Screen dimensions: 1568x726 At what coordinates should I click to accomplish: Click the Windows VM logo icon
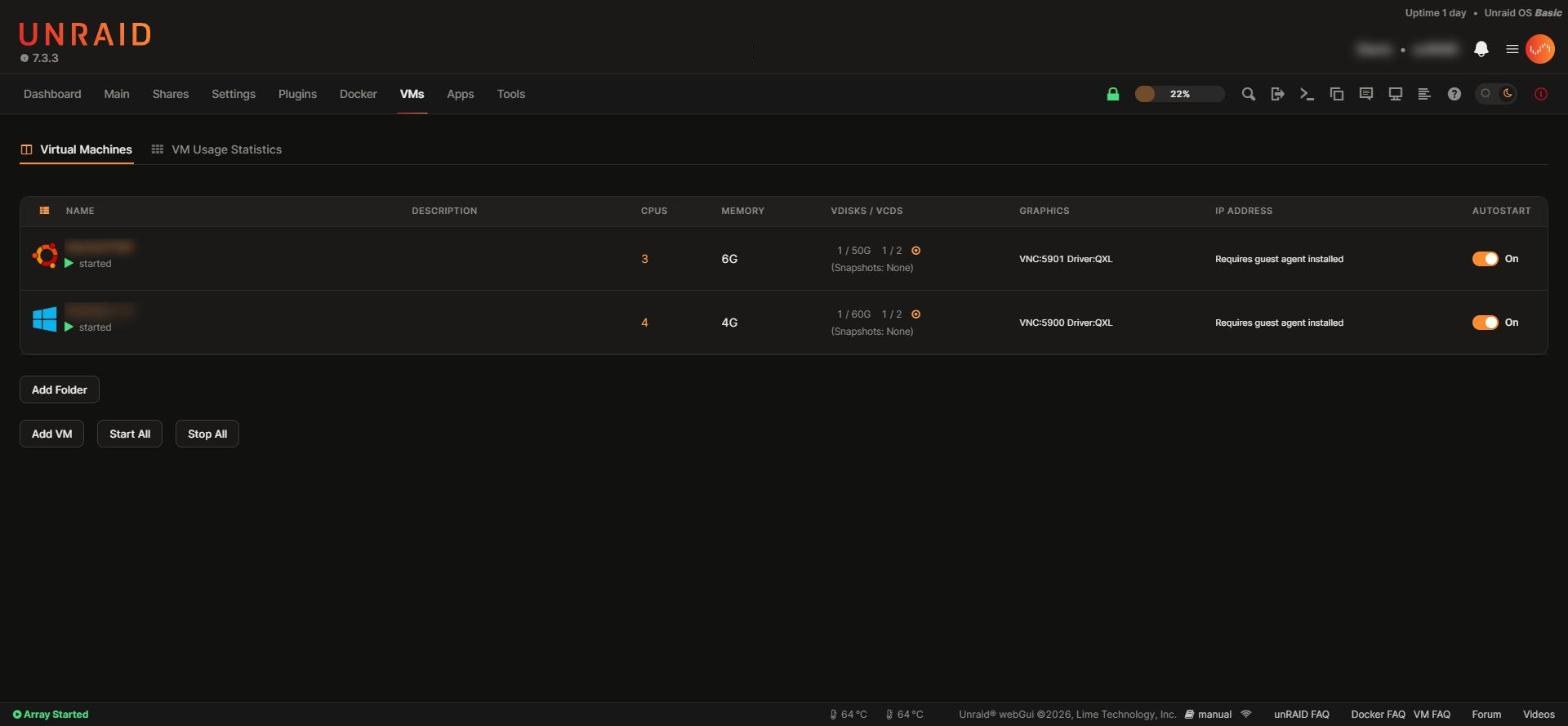coord(44,319)
